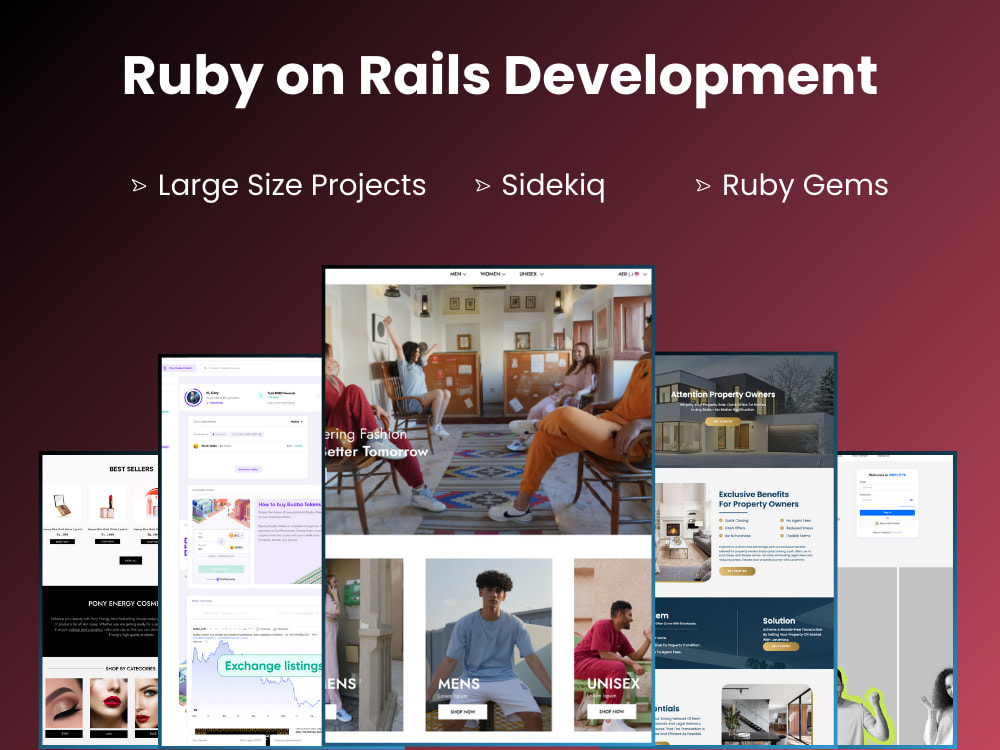Screen dimensions: 1000x750
Task: Click the Quick Closing benefit bullet
Action: 733,520
